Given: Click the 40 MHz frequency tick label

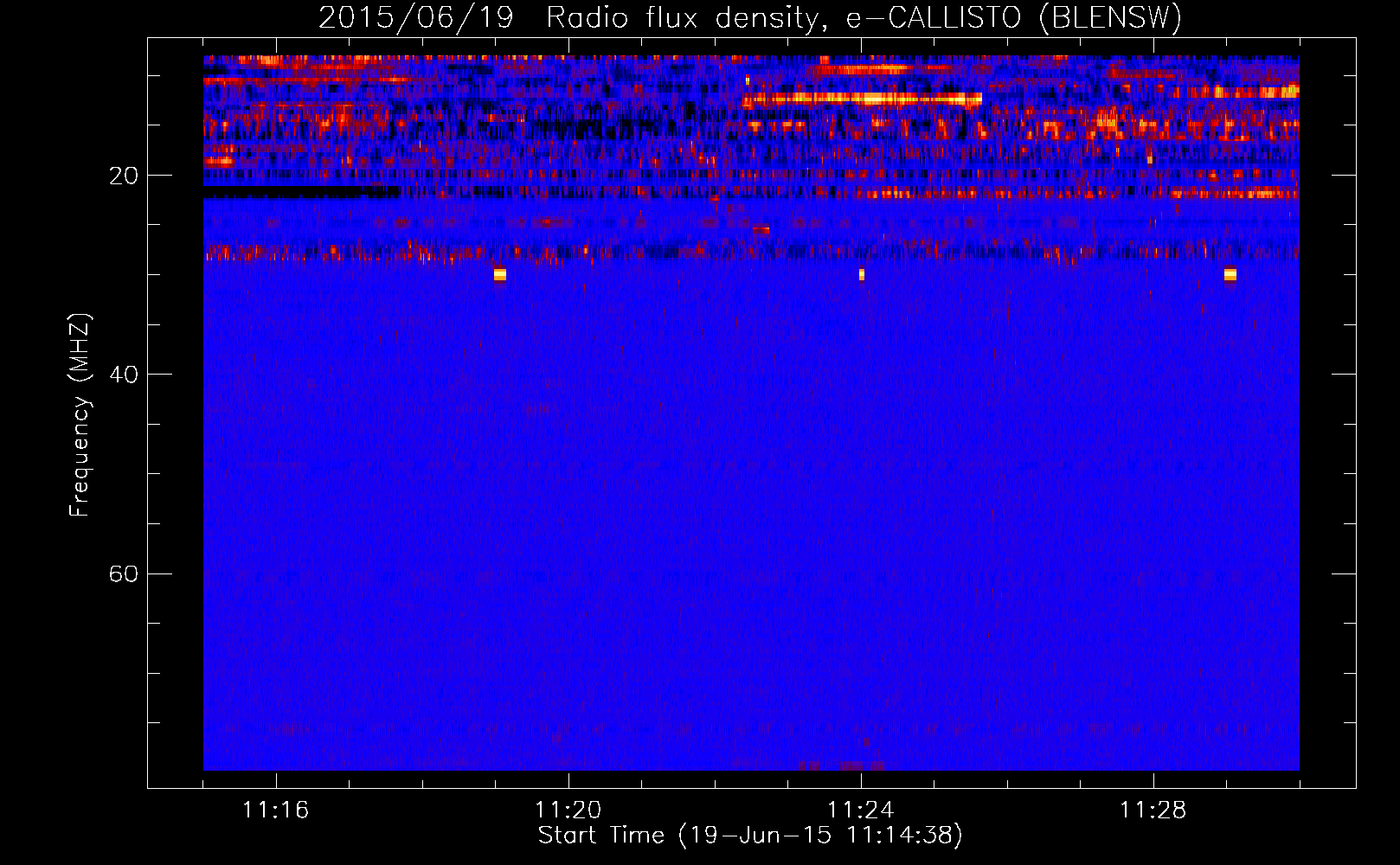Looking at the screenshot, I should click(x=124, y=375).
